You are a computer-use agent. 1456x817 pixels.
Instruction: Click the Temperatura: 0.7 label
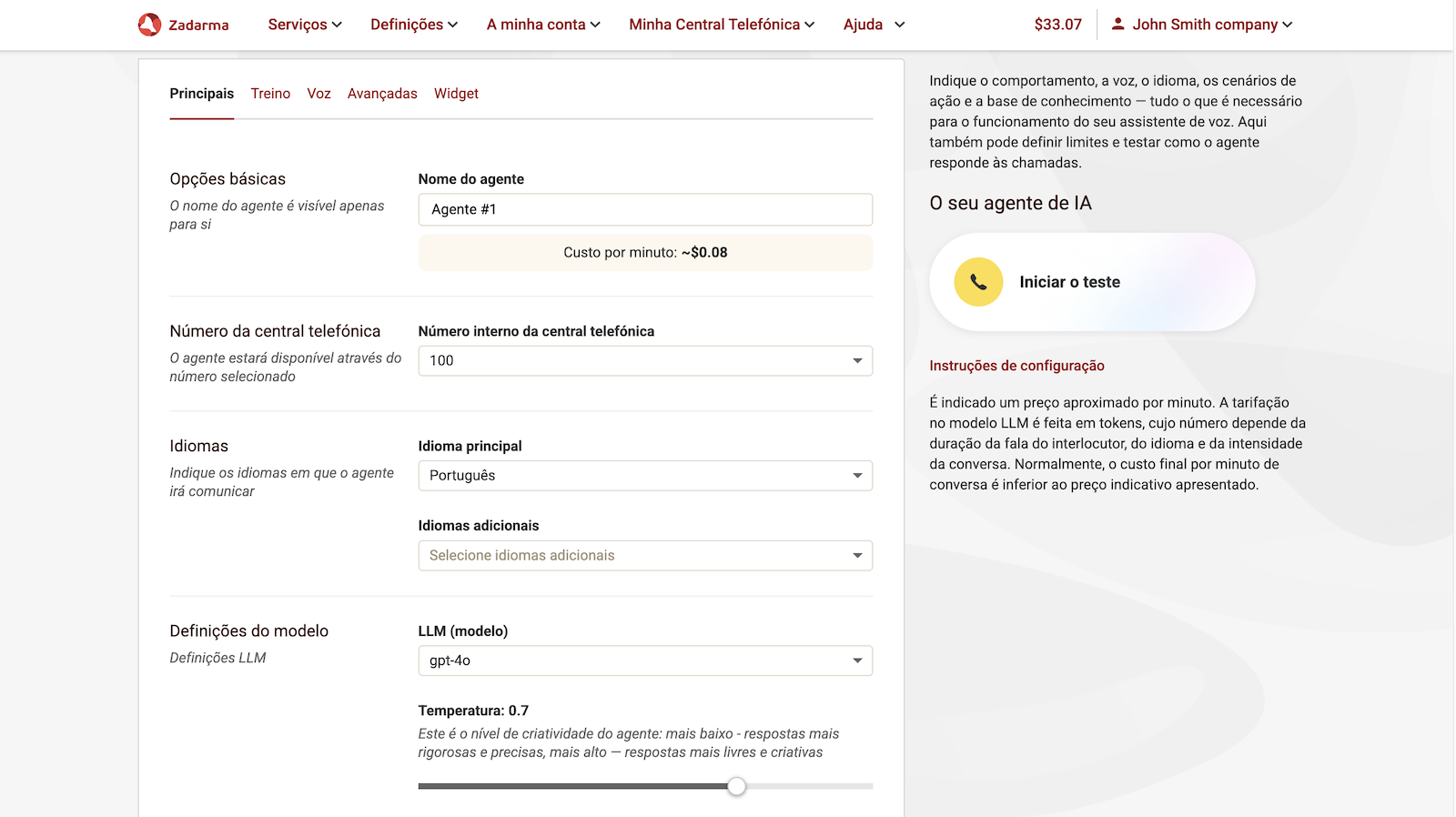(473, 711)
